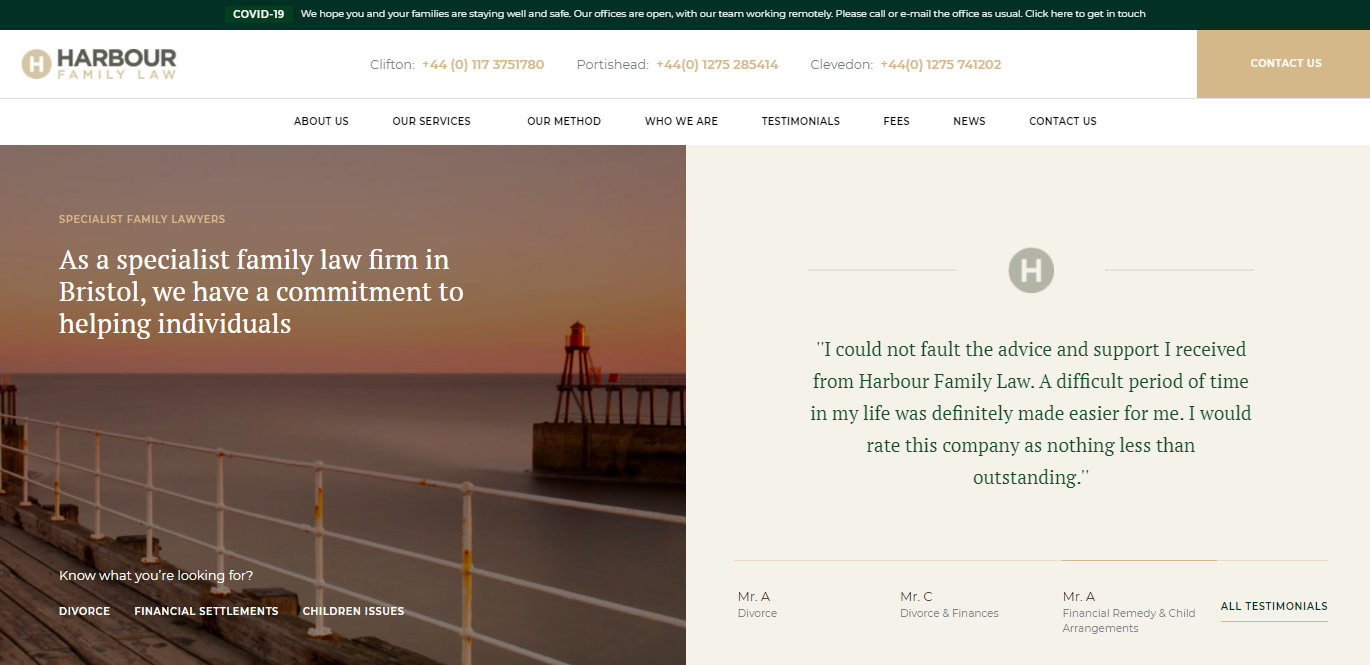Open the Testimonials menu item
1370x665 pixels.
[x=801, y=121]
